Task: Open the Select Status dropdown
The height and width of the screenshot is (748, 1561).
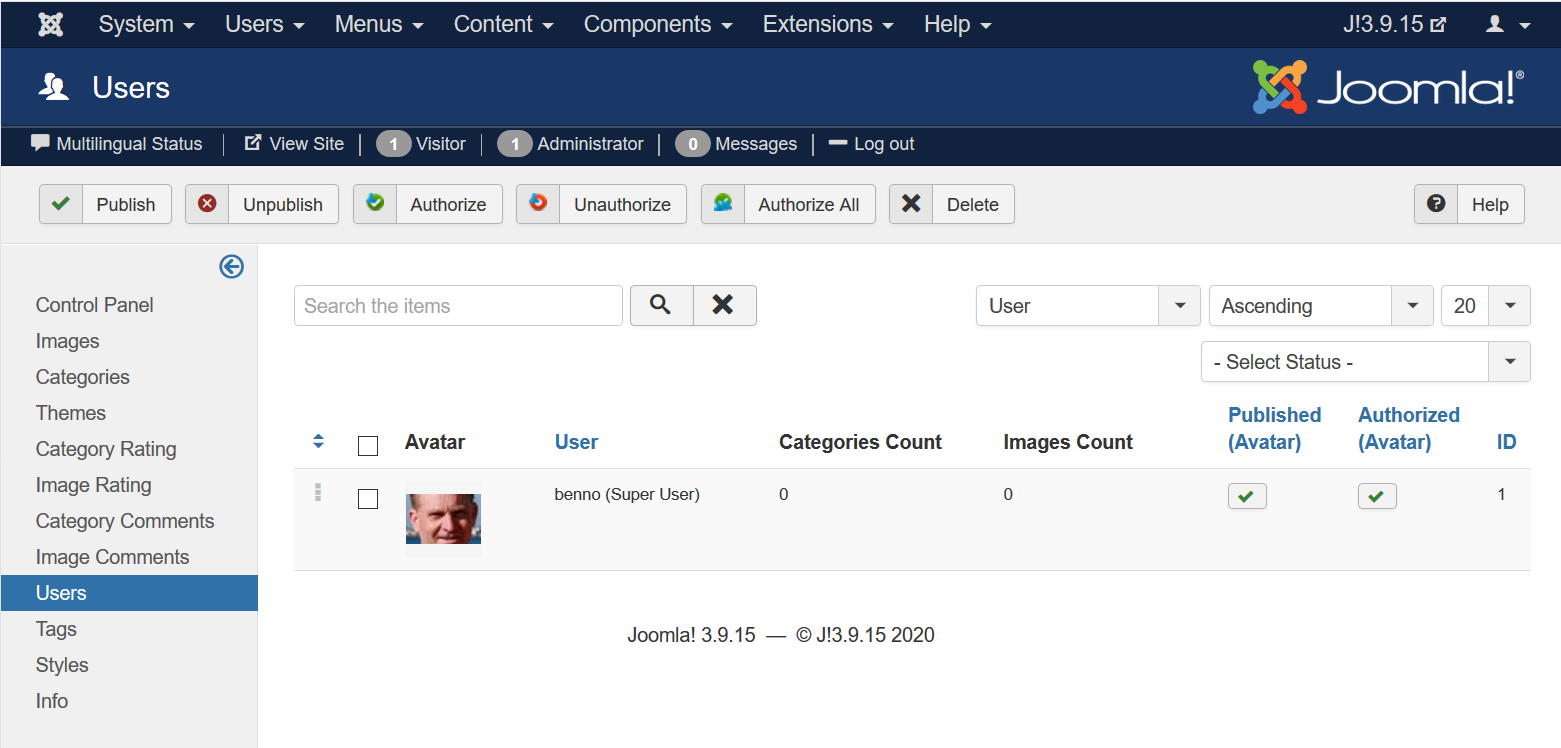Action: pyautogui.click(x=1364, y=362)
